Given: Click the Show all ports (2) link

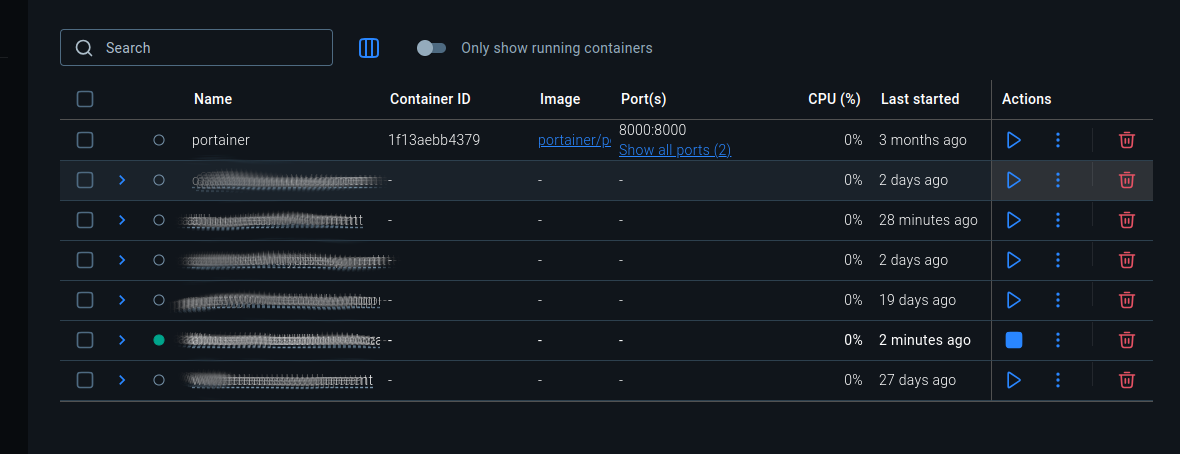Looking at the screenshot, I should [674, 150].
